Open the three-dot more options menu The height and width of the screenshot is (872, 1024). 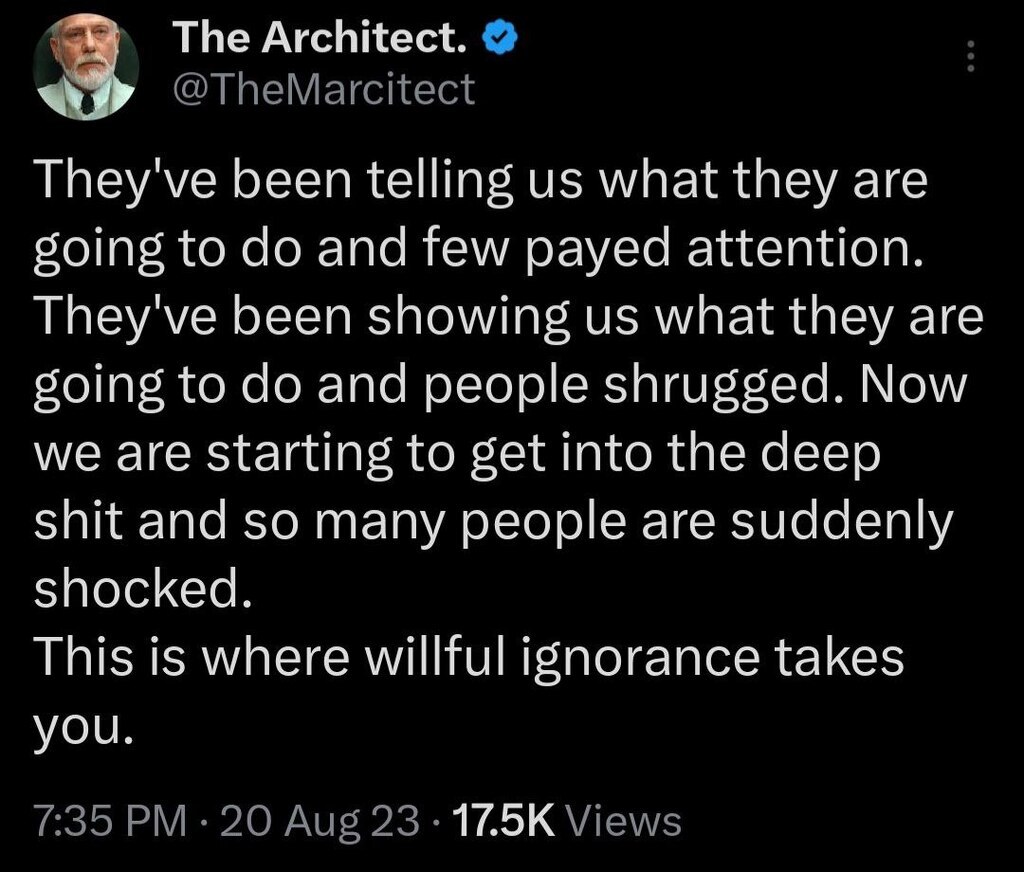[970, 56]
